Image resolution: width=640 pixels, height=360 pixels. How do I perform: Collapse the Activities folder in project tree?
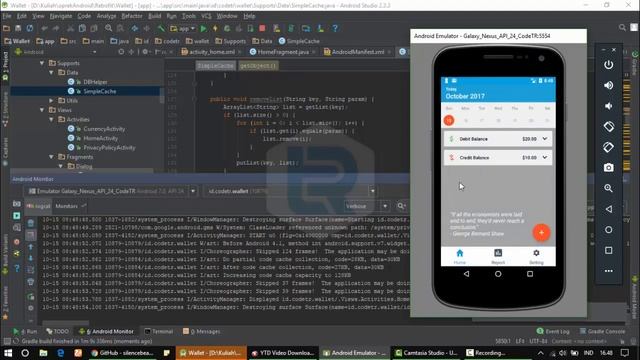(x=51, y=120)
